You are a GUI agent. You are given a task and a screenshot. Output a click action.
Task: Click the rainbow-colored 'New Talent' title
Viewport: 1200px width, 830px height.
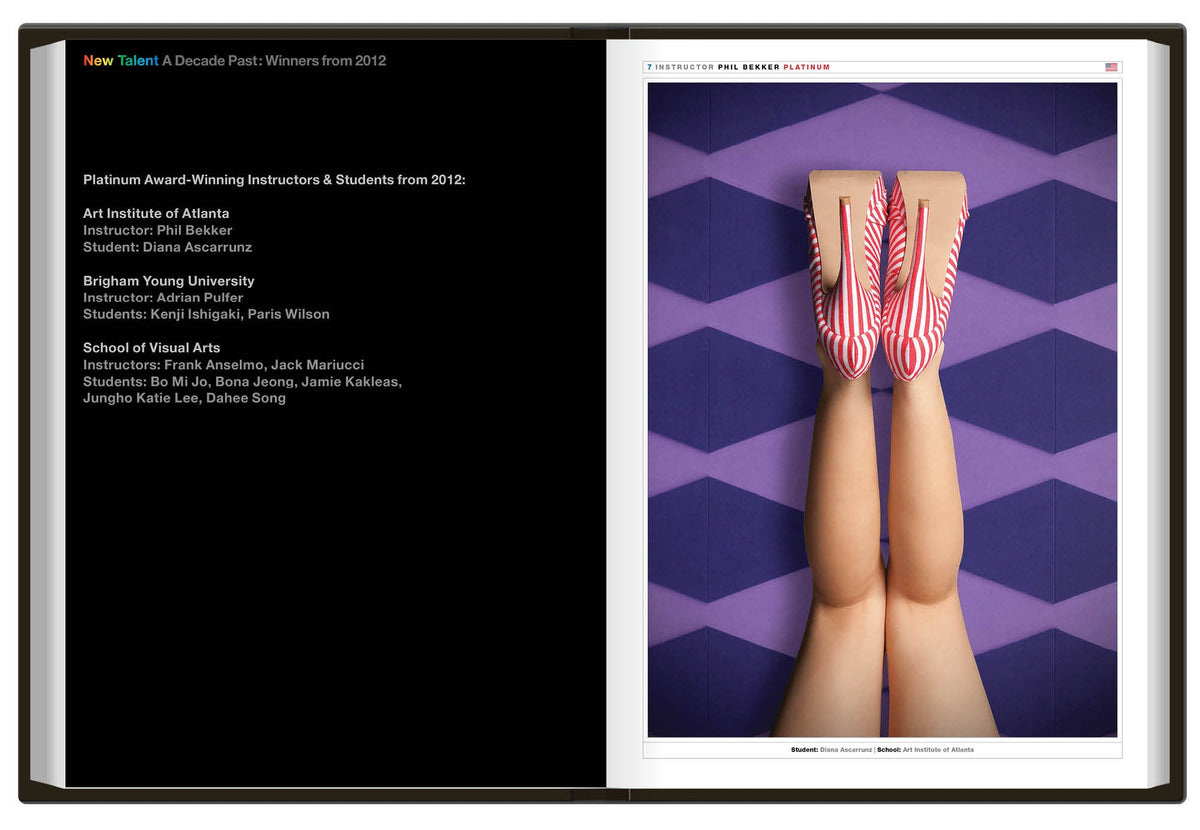click(120, 61)
